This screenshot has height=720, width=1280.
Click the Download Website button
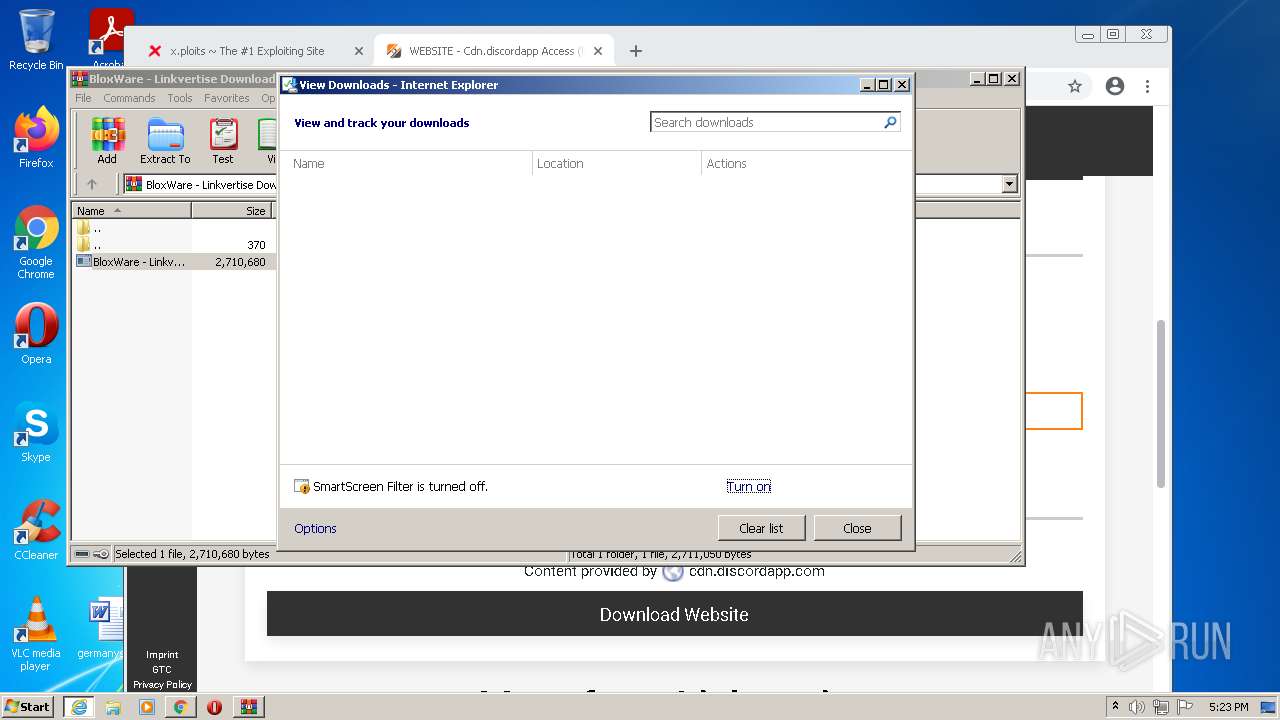(x=674, y=614)
